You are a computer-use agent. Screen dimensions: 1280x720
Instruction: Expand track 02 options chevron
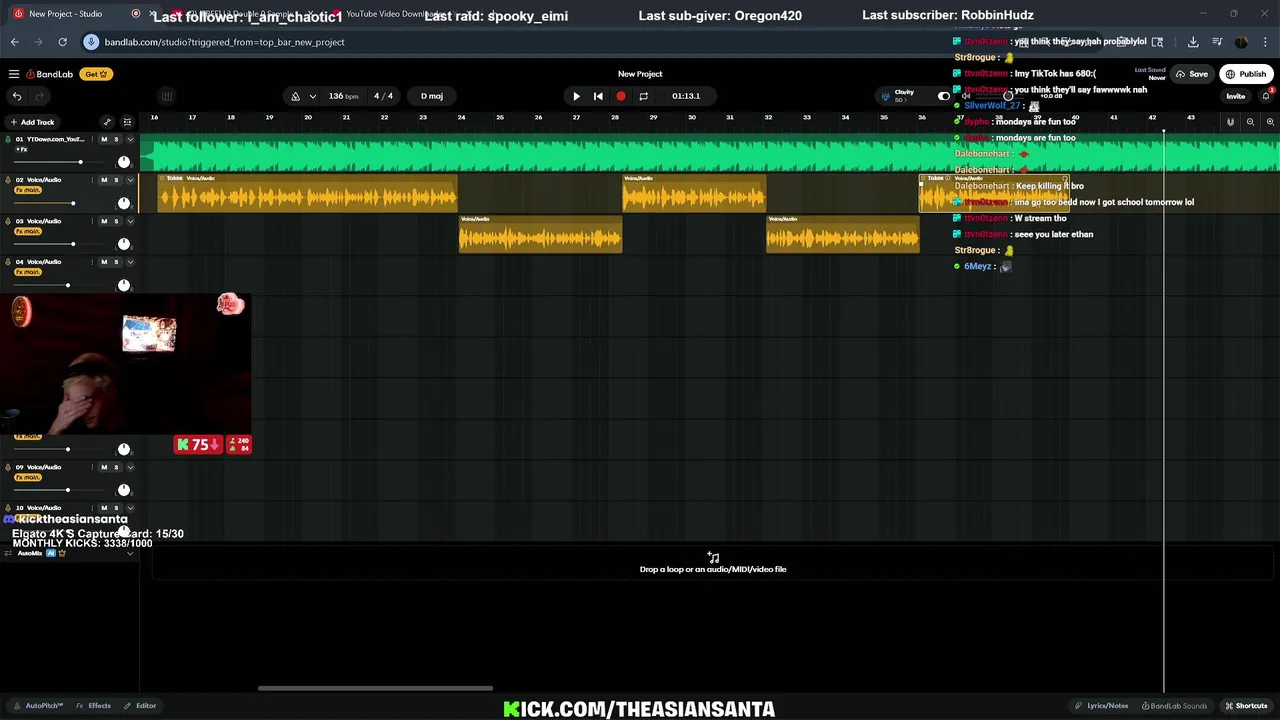click(130, 180)
